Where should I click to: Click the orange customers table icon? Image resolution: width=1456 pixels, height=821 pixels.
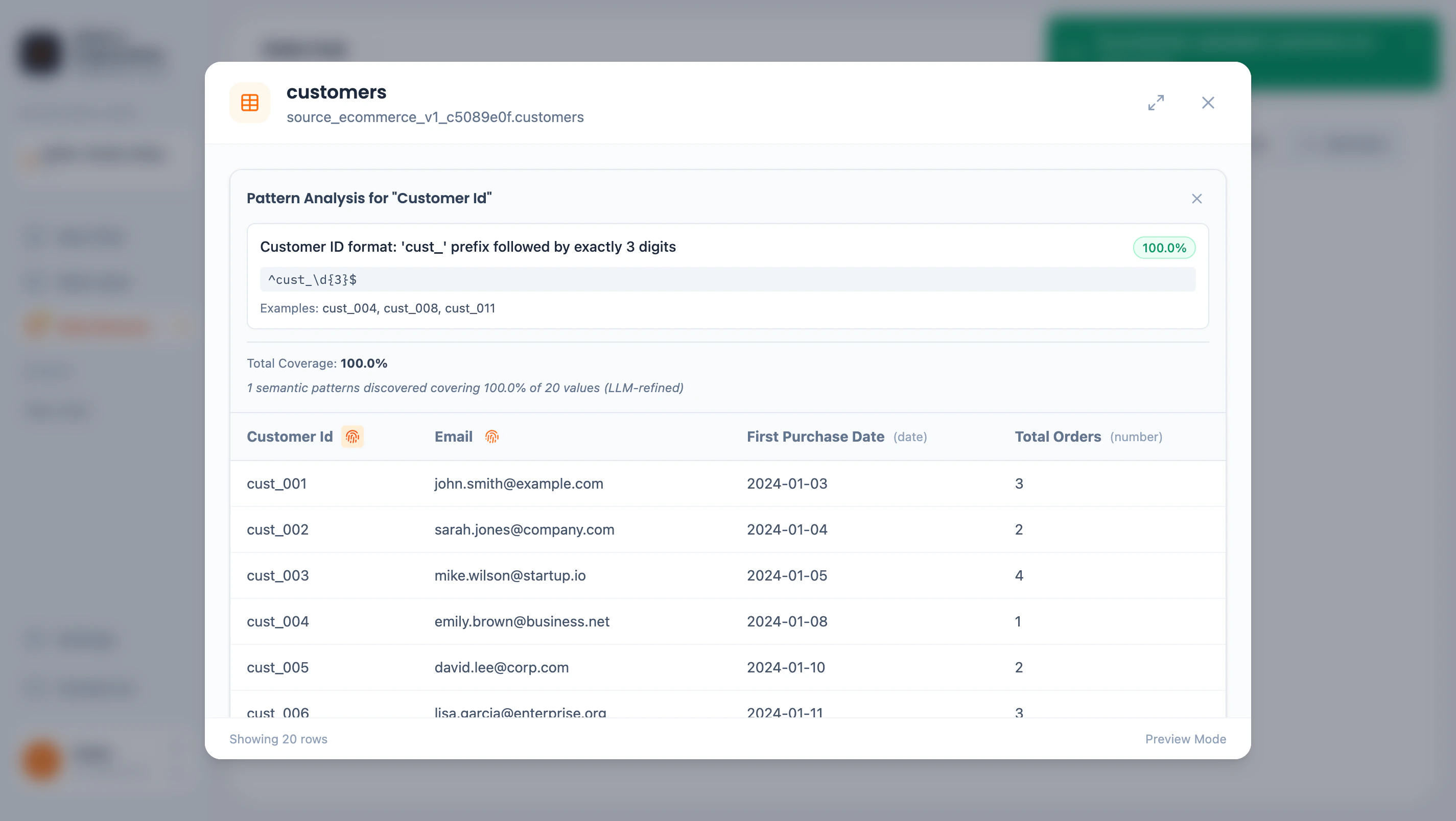pyautogui.click(x=249, y=103)
